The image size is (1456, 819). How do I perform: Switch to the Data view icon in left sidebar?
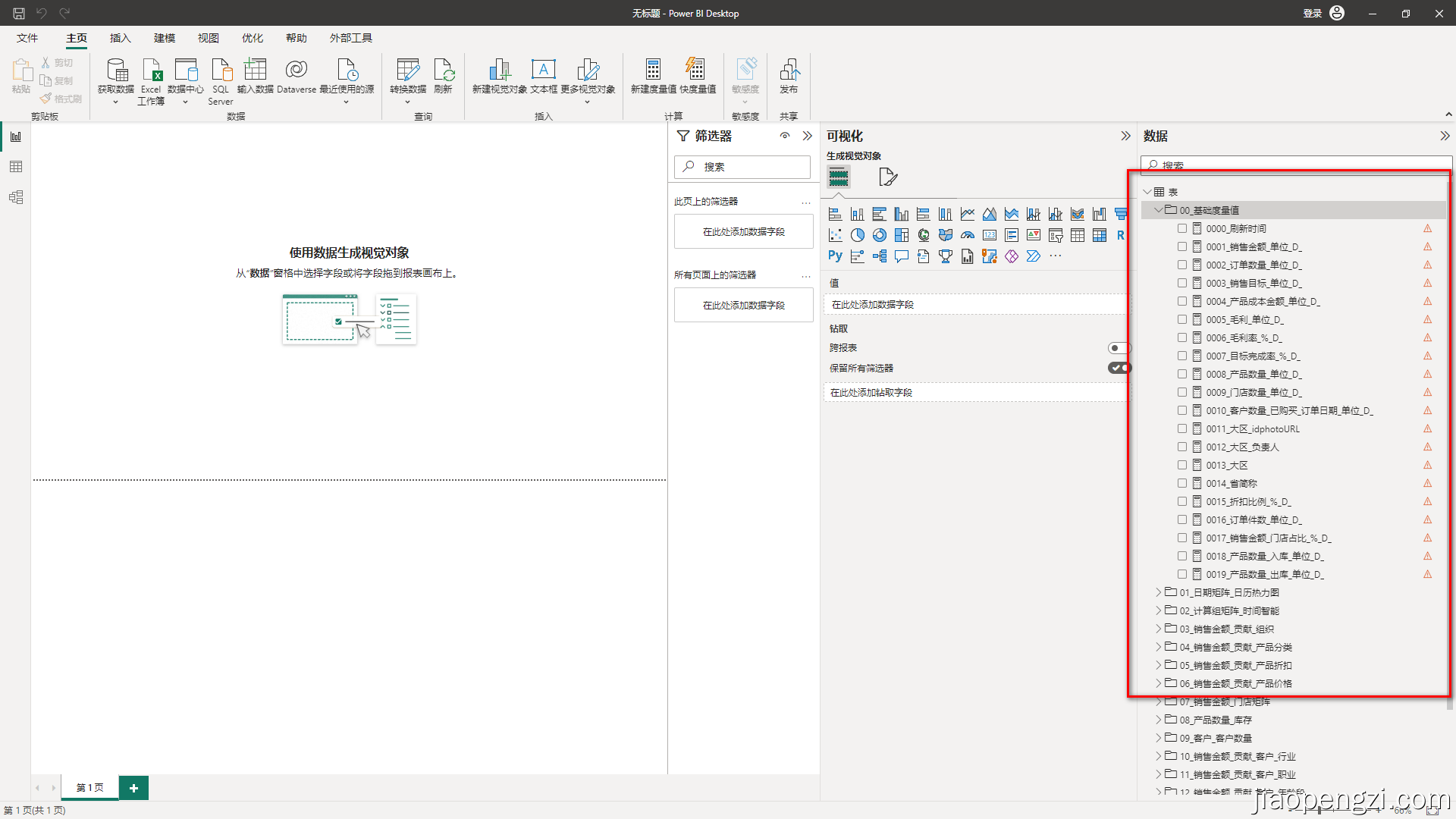click(x=15, y=166)
